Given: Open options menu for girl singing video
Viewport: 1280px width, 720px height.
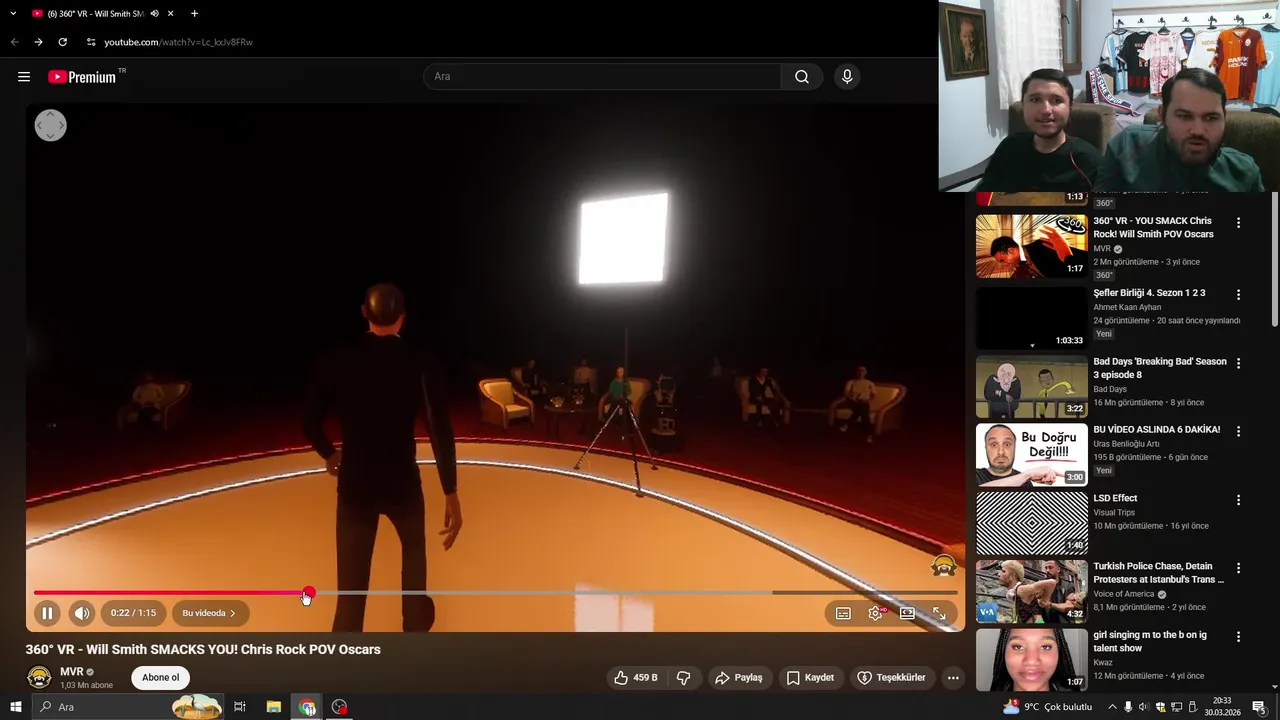Looking at the screenshot, I should [1238, 636].
